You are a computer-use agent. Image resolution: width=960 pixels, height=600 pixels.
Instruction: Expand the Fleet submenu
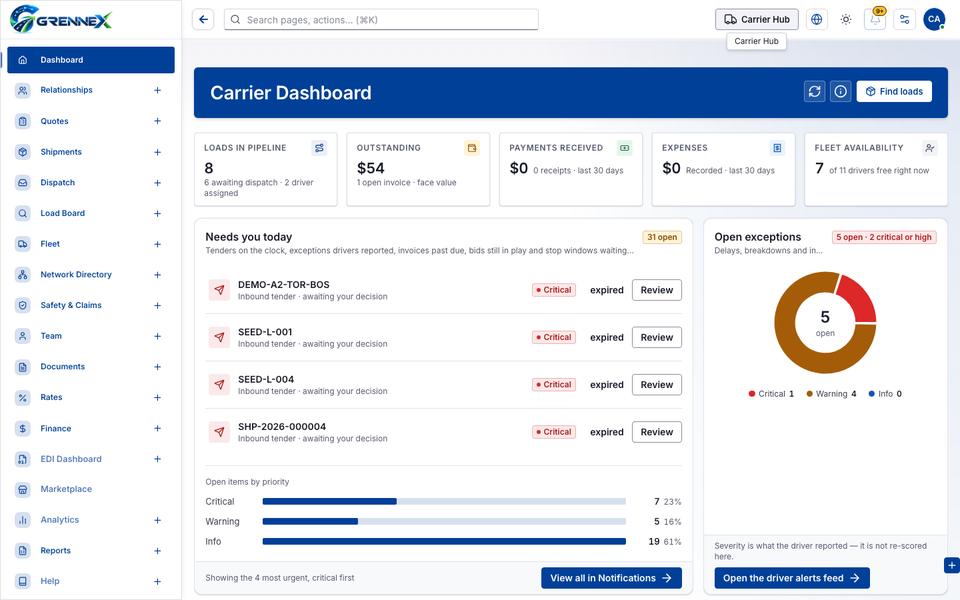pos(157,244)
